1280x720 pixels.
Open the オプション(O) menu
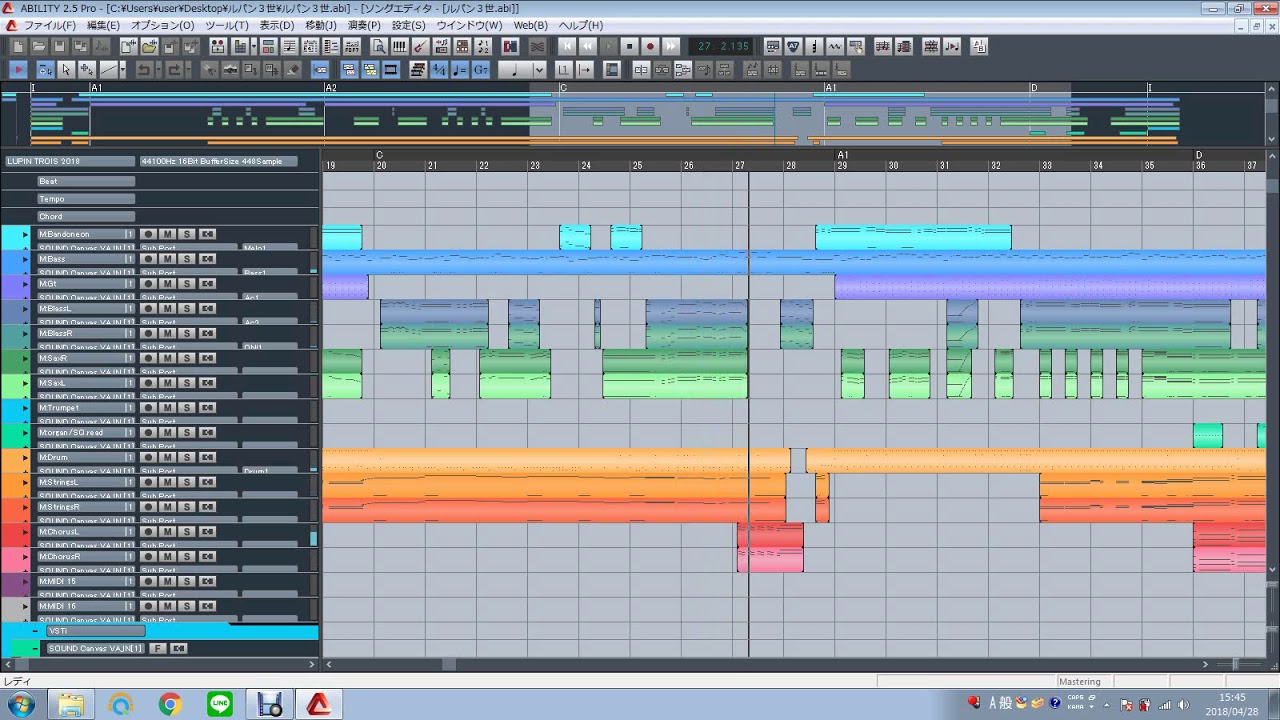(163, 25)
